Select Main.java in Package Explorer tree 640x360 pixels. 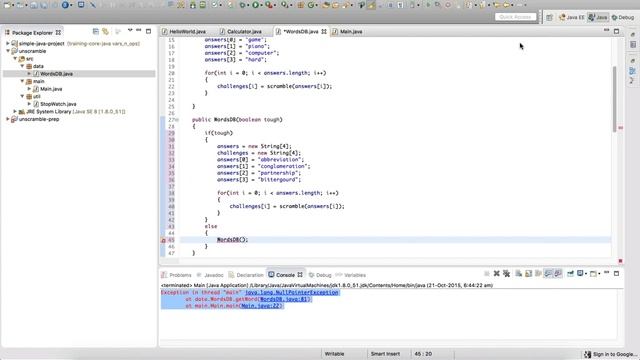[51, 89]
